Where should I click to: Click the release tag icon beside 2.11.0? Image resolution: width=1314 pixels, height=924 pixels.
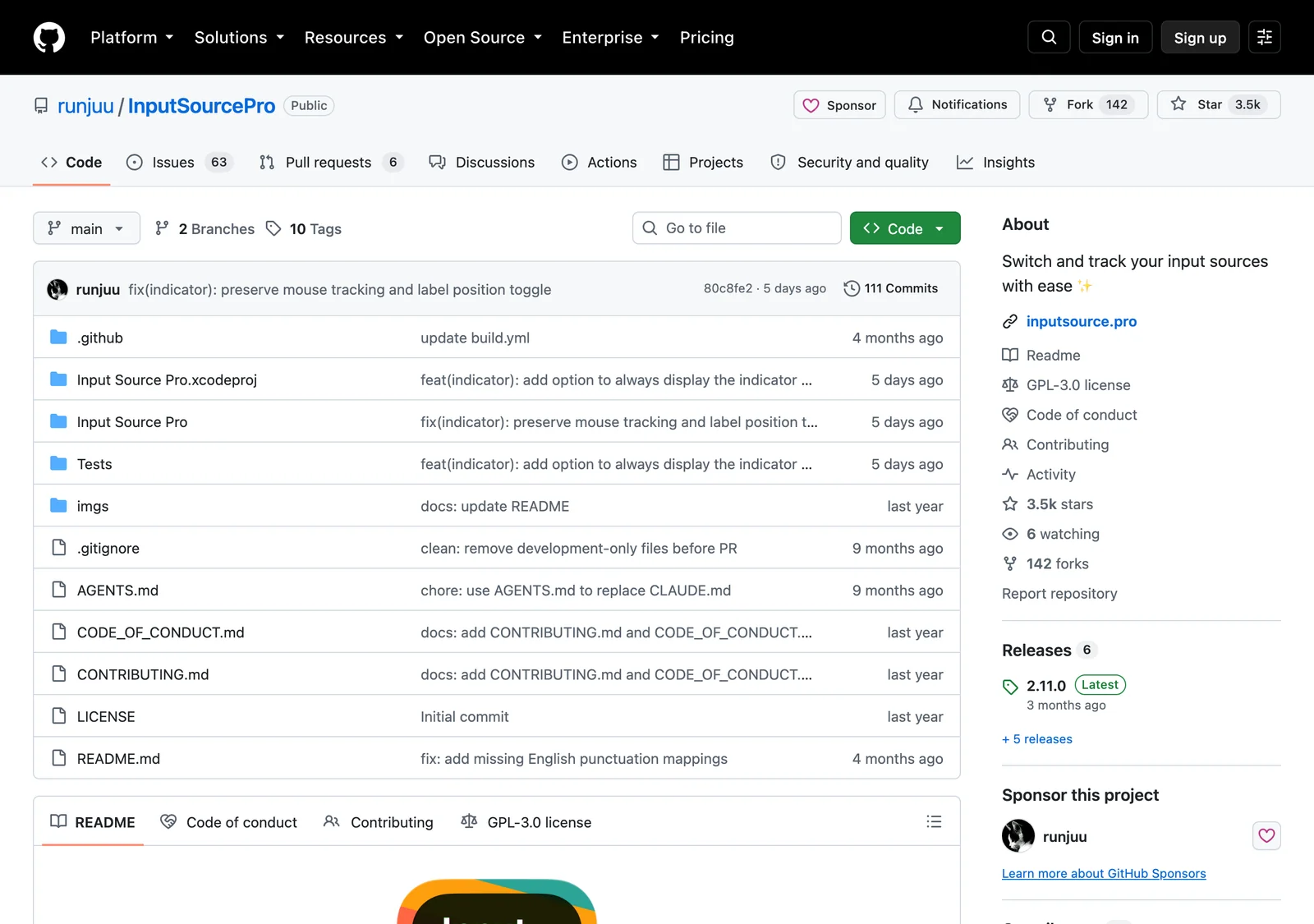(1010, 687)
